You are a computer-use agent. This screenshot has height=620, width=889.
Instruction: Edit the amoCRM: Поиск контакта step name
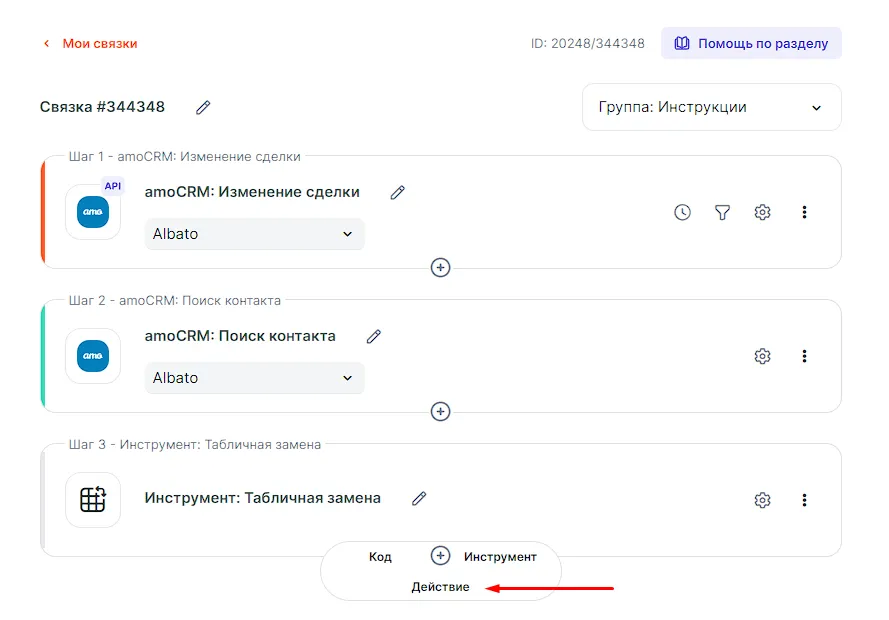tap(374, 336)
